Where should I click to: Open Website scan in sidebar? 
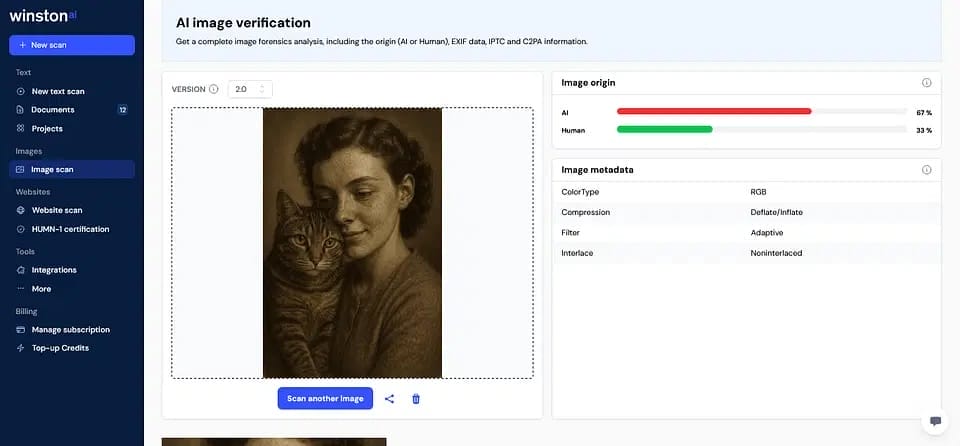pos(57,210)
